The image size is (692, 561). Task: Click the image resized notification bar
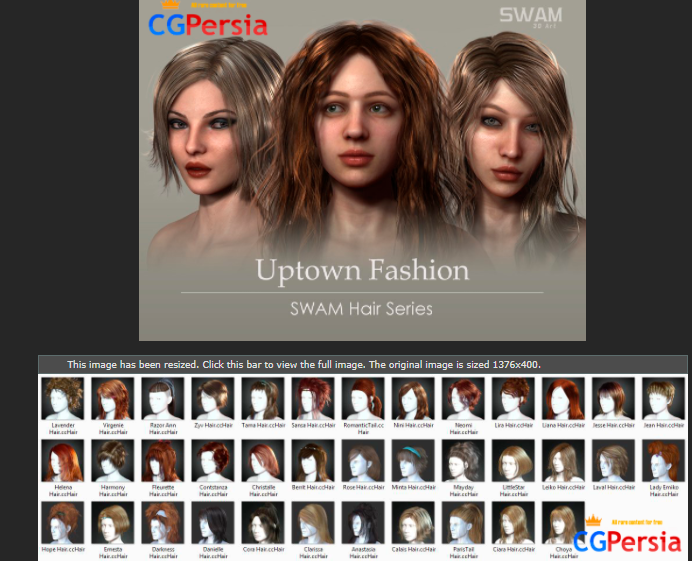point(362,365)
